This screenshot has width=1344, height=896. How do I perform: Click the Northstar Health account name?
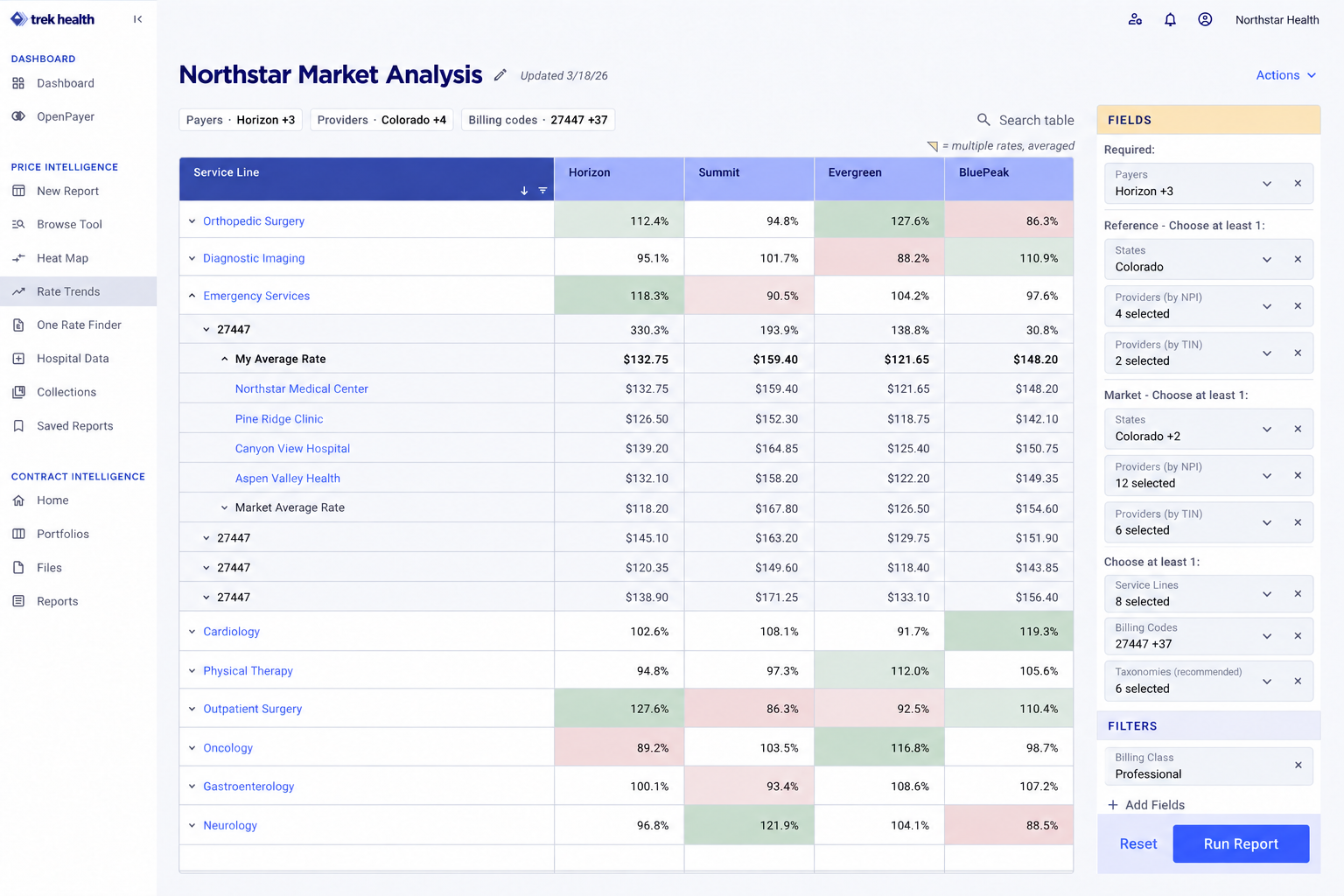click(x=1277, y=19)
